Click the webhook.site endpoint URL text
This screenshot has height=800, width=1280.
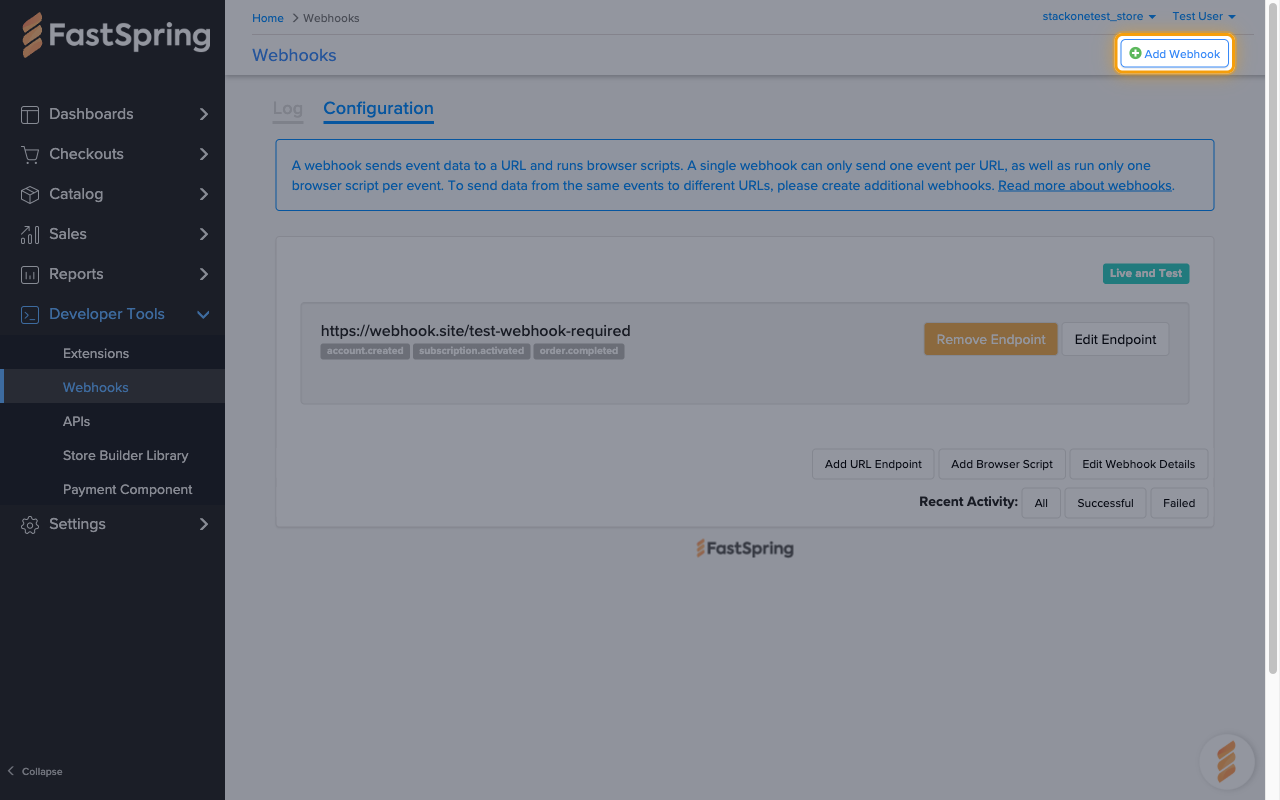[475, 330]
